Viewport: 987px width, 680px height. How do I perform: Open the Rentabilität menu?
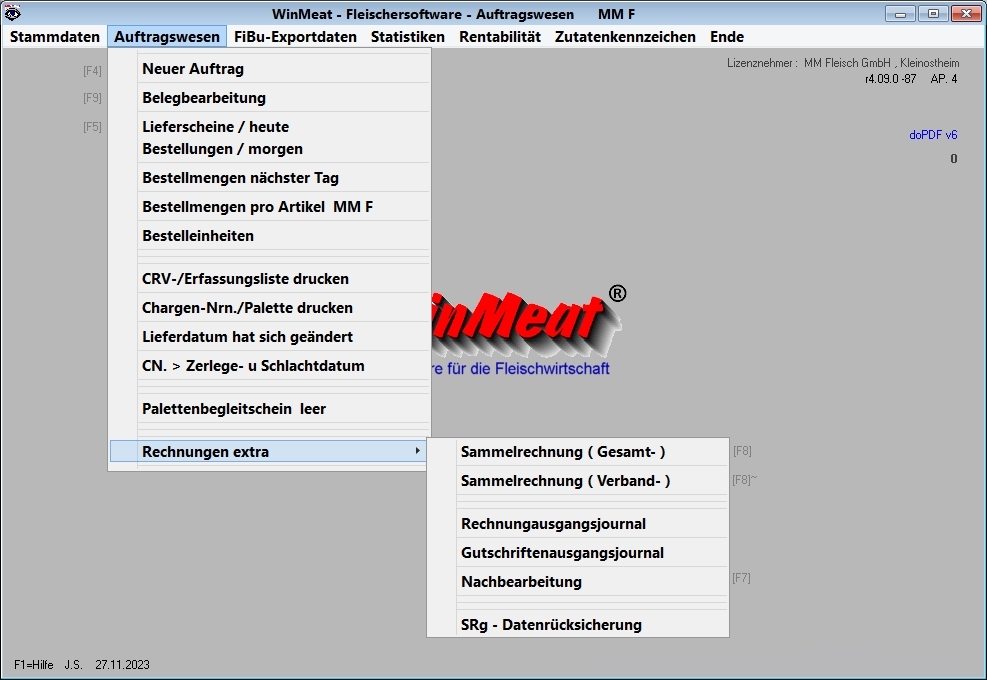point(500,37)
